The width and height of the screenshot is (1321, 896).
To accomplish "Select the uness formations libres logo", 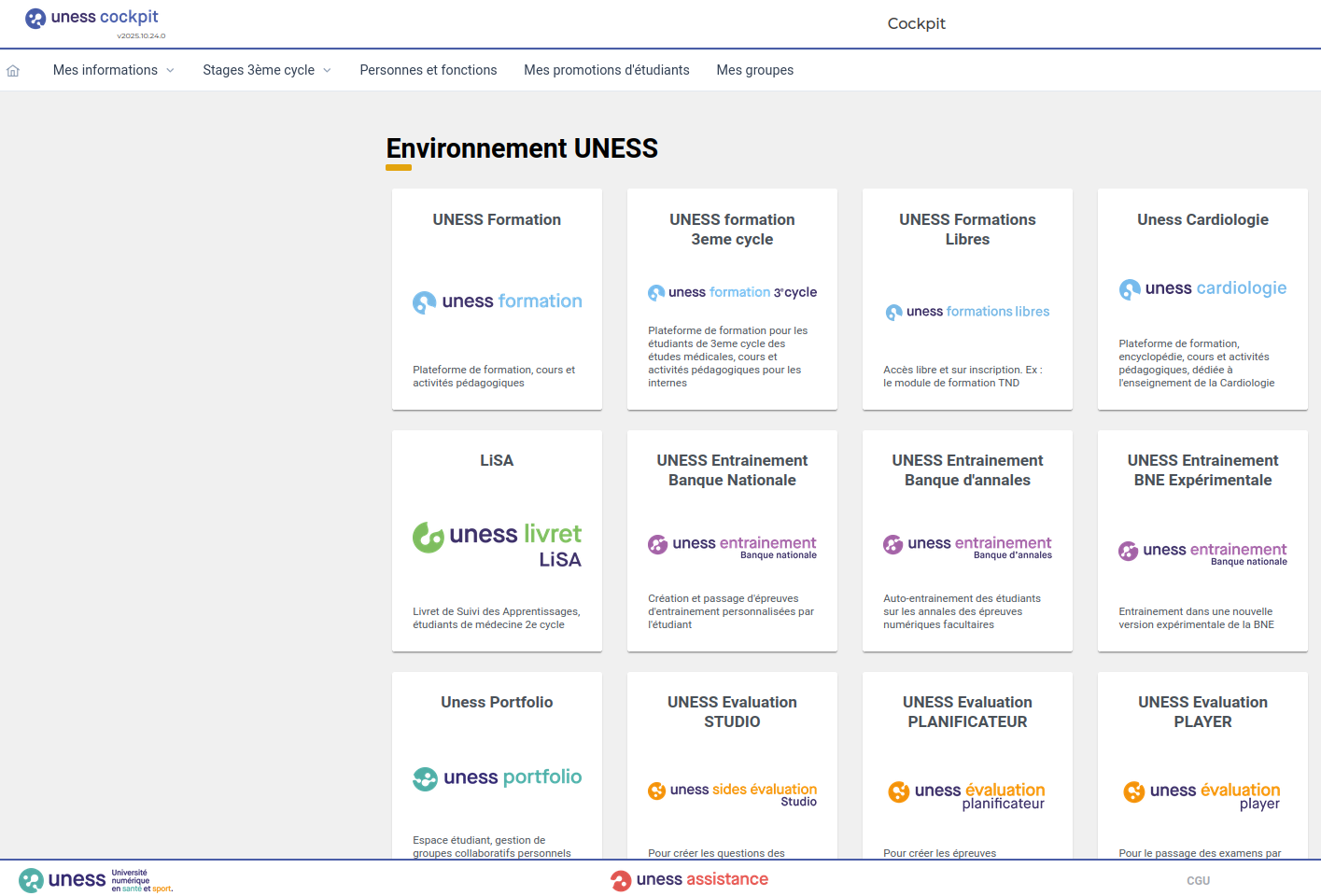I will point(967,312).
